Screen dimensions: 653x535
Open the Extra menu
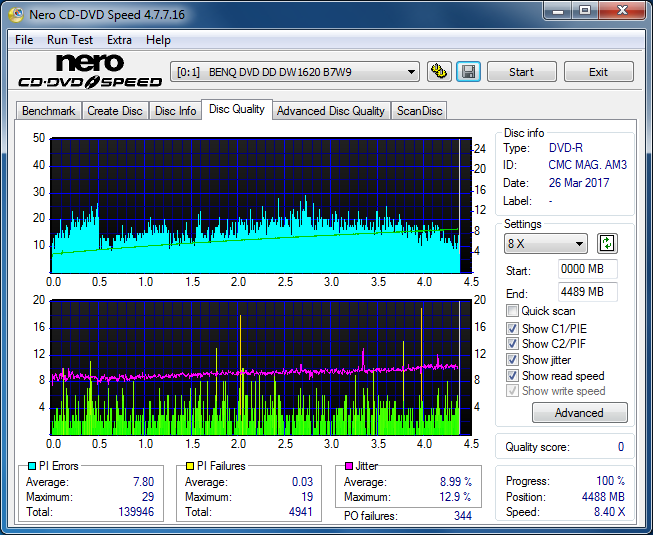tap(119, 40)
